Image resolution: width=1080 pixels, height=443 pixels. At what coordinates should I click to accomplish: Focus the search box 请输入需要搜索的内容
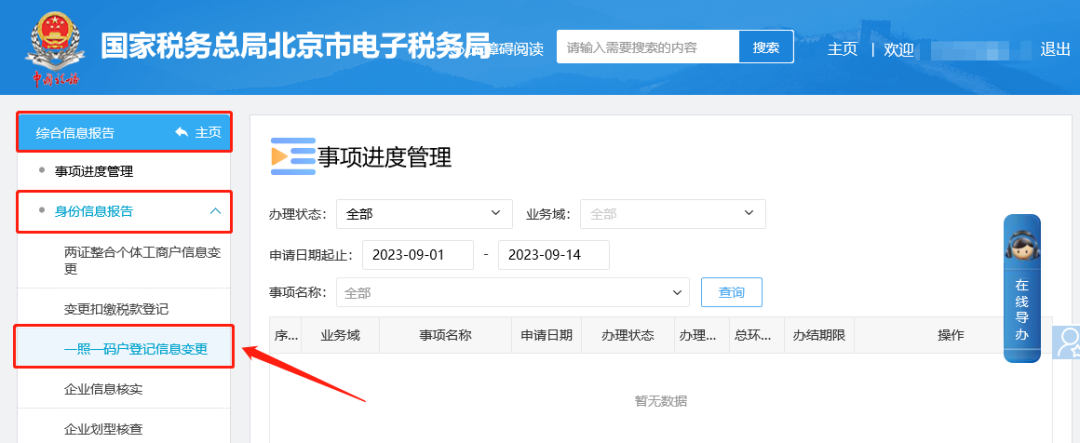647,47
